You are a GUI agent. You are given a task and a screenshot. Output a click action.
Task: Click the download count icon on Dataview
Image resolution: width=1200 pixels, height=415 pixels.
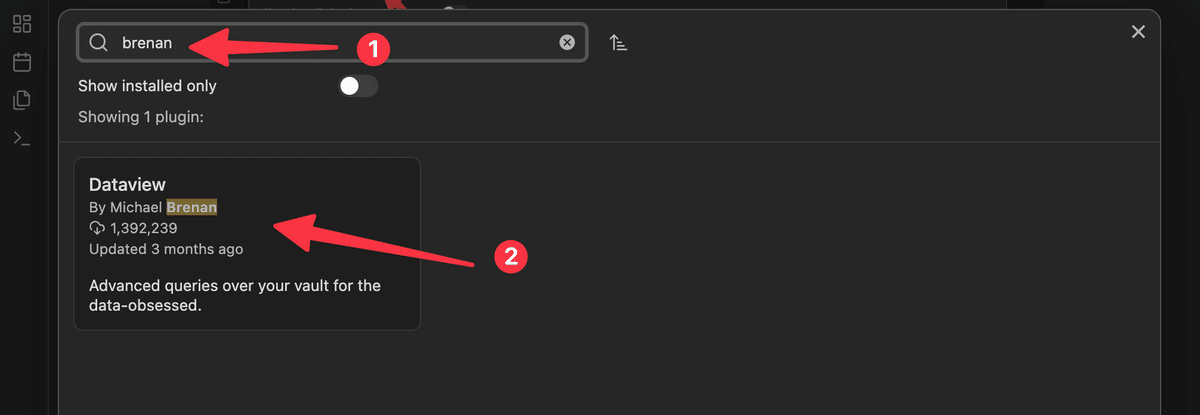point(97,228)
